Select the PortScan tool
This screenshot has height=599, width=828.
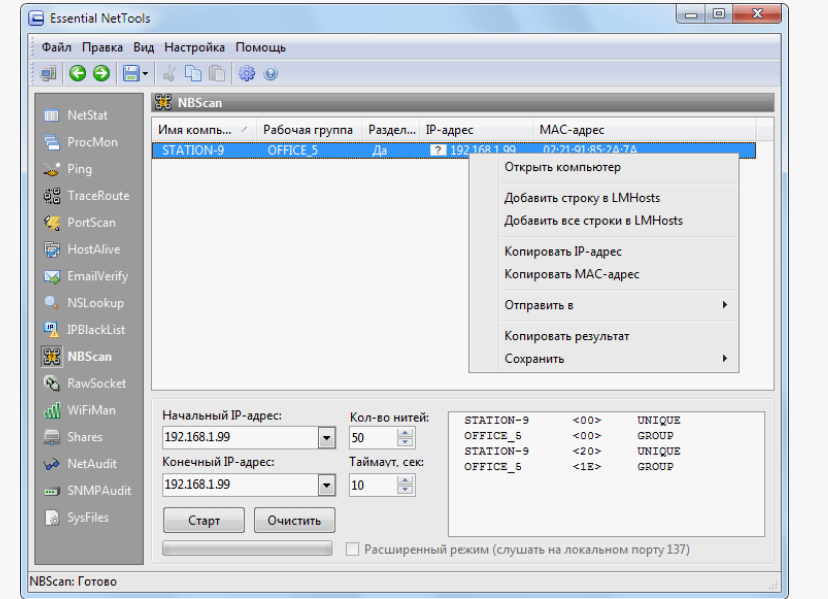(x=79, y=222)
